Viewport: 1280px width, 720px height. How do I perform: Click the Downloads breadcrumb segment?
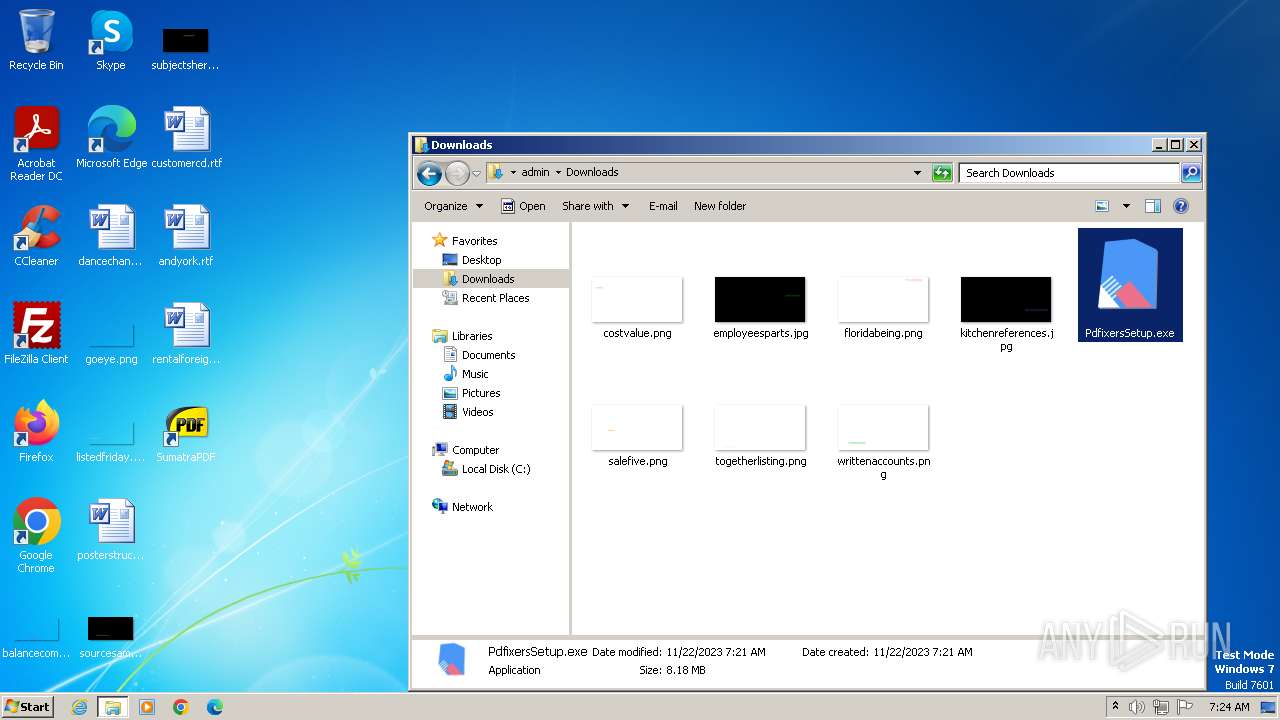click(592, 172)
